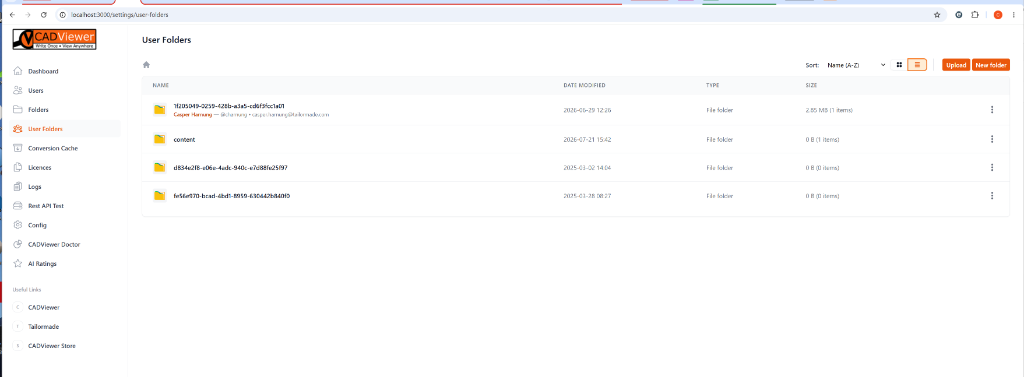Click the TYPE column header
This screenshot has width=1024, height=377.
click(712, 86)
